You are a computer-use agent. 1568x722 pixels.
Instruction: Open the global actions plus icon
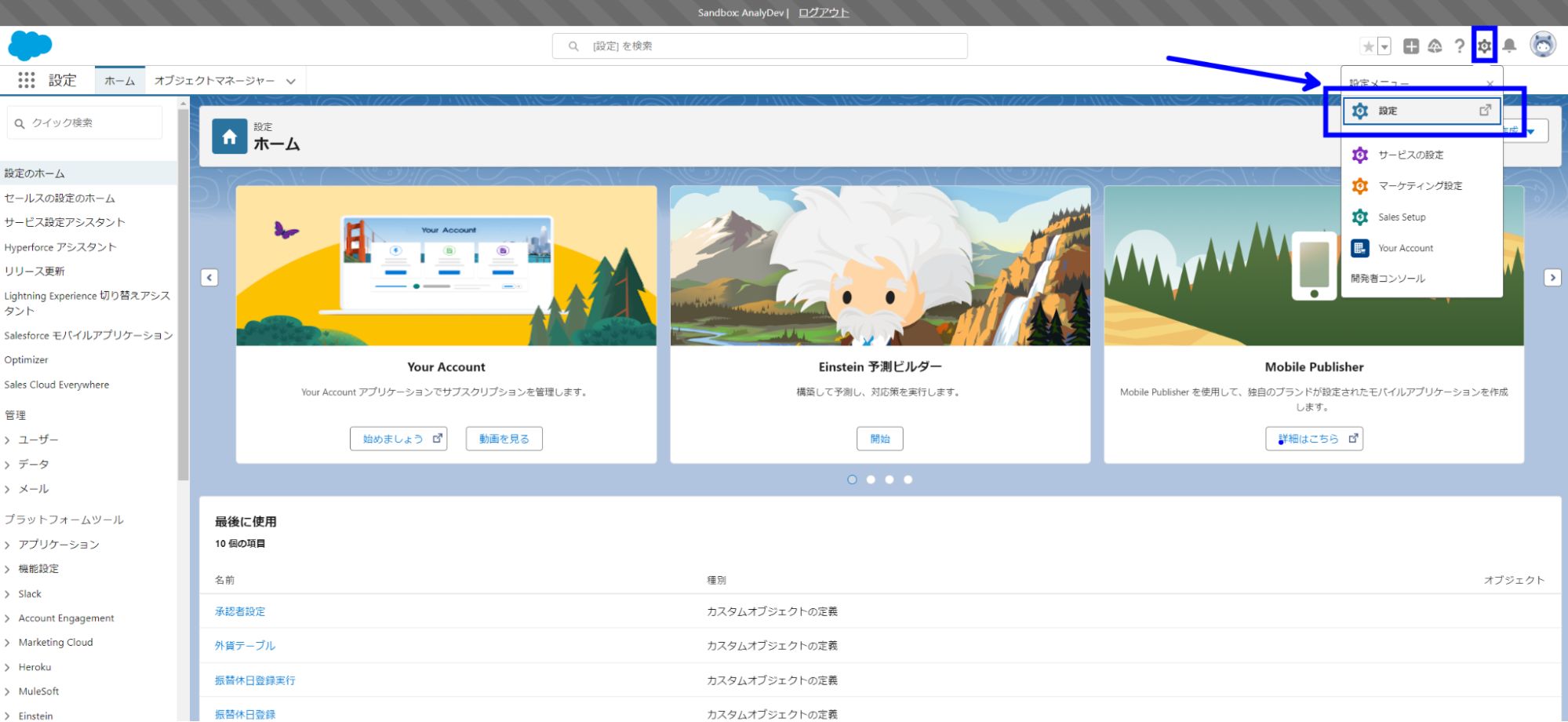click(1410, 46)
